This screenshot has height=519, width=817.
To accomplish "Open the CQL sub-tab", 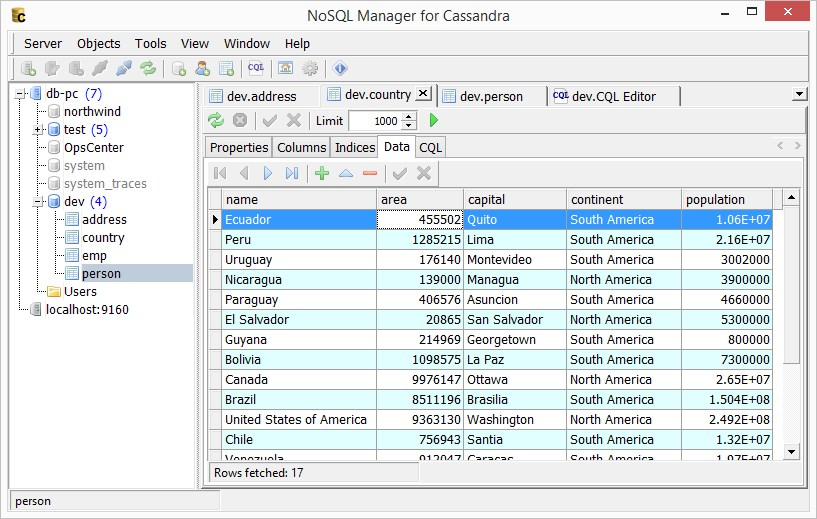I will (430, 147).
